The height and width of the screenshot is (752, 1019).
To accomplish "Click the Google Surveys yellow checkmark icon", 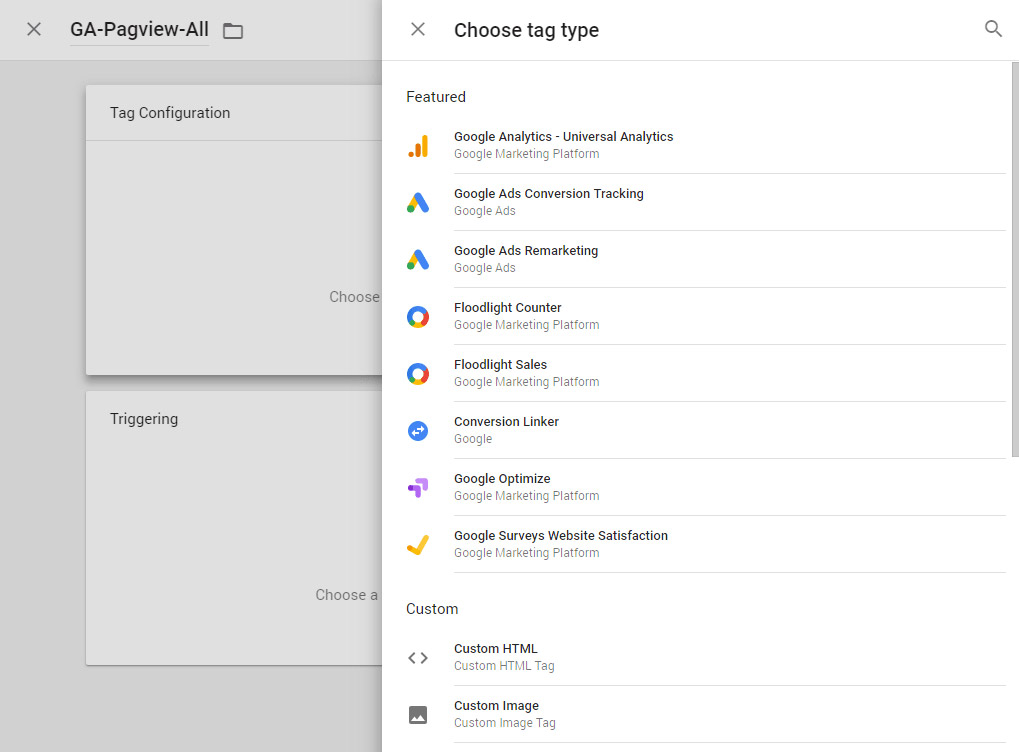I will (418, 545).
